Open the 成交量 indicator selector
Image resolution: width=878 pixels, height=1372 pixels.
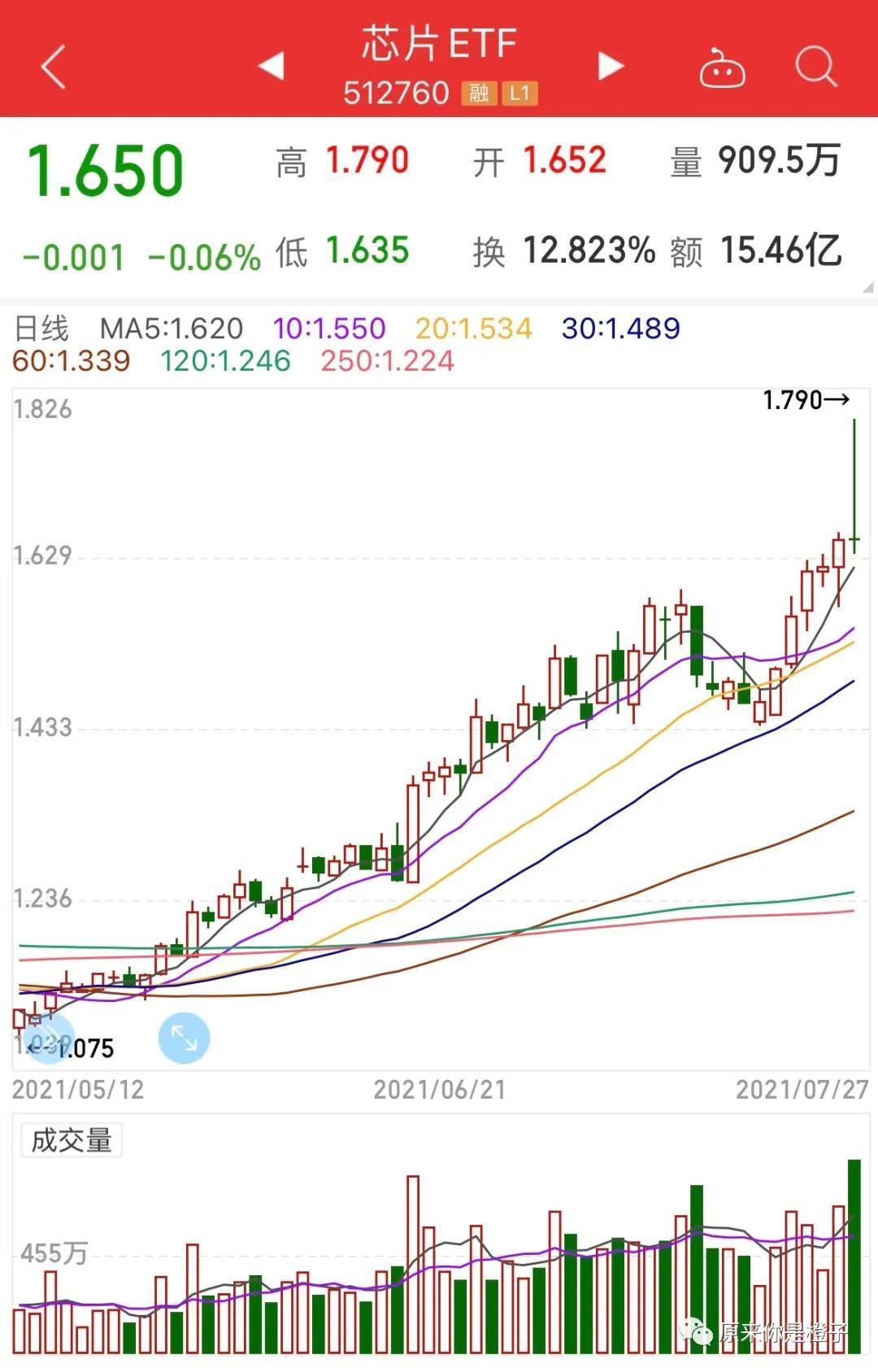pyautogui.click(x=72, y=1140)
